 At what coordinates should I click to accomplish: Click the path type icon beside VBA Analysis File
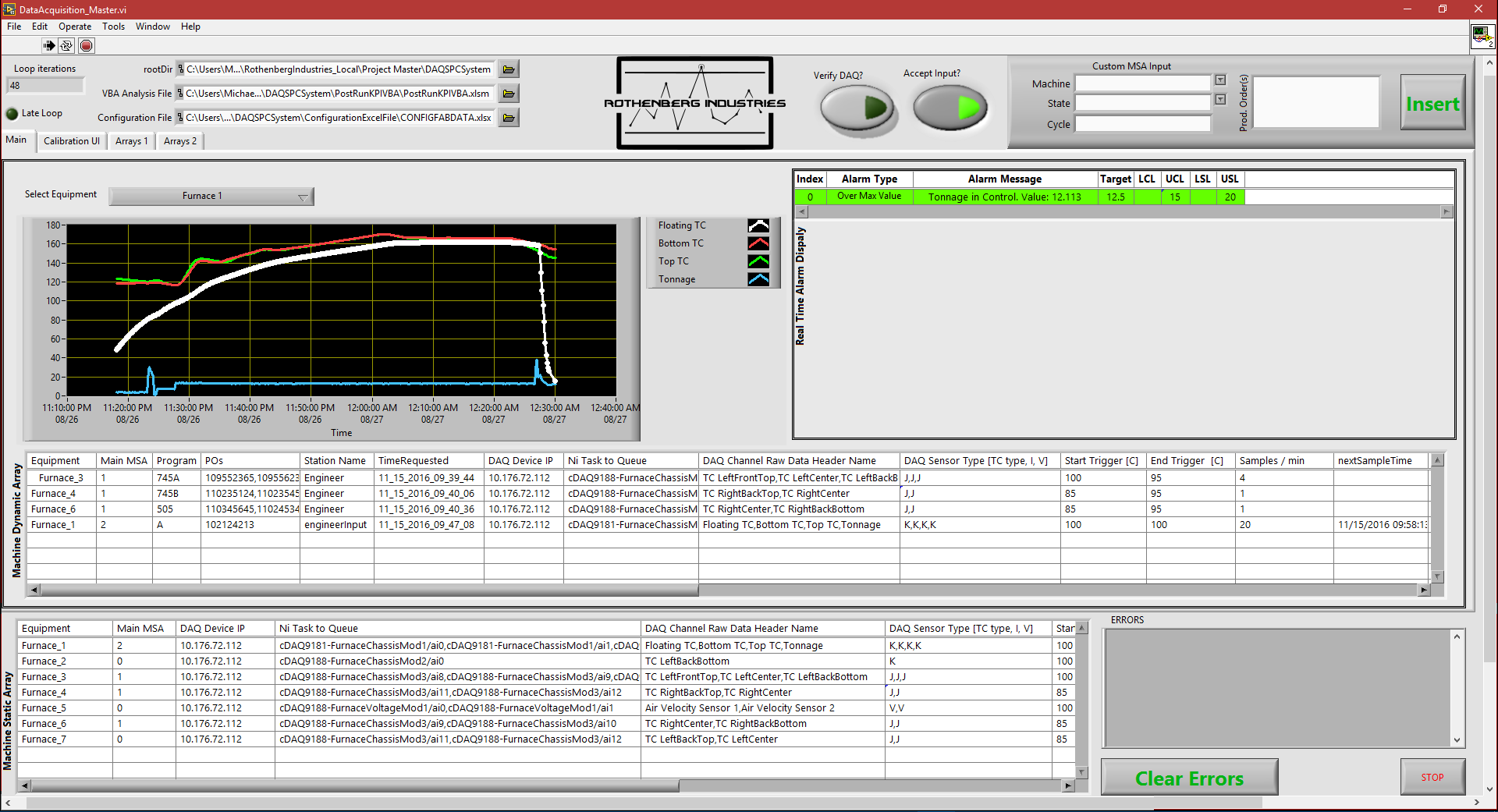tap(180, 94)
